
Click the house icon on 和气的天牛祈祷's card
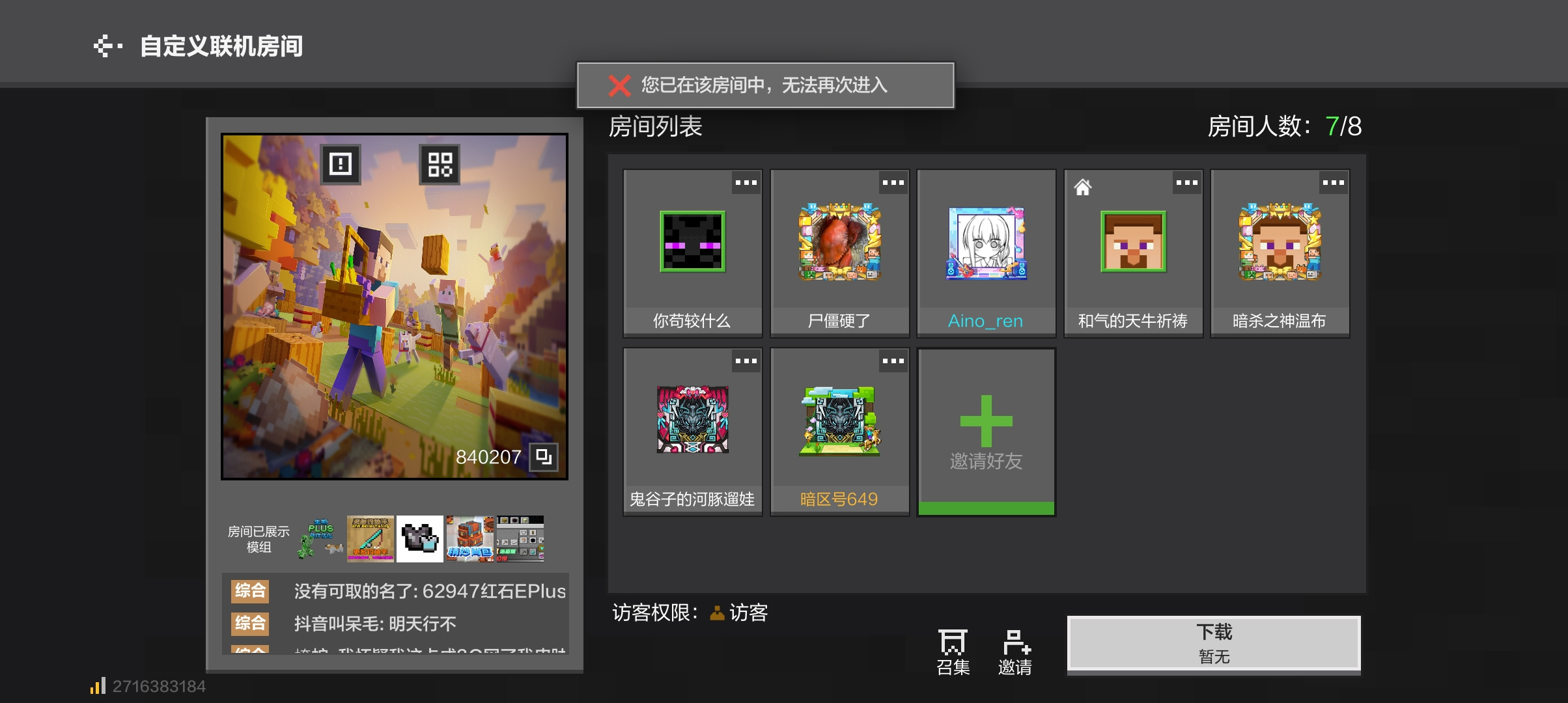pyautogui.click(x=1082, y=187)
